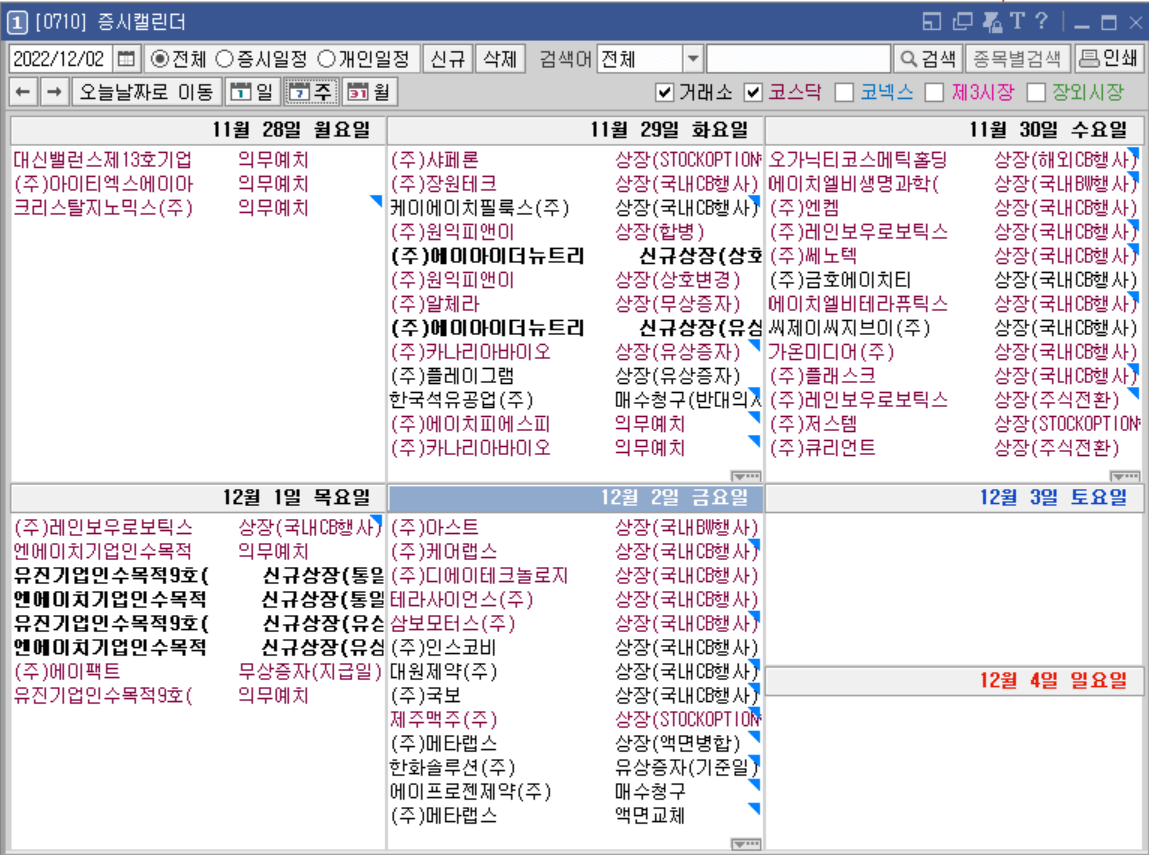
Task: Go to next period with right arrow
Action: [53, 92]
